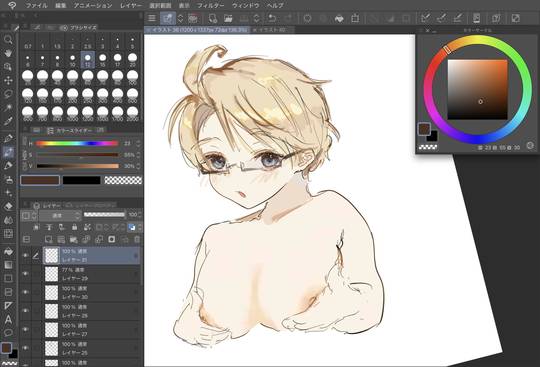Screen dimensions: 540x367
Task: Pick the Balloon speech bubble tool
Action: pos(8,333)
